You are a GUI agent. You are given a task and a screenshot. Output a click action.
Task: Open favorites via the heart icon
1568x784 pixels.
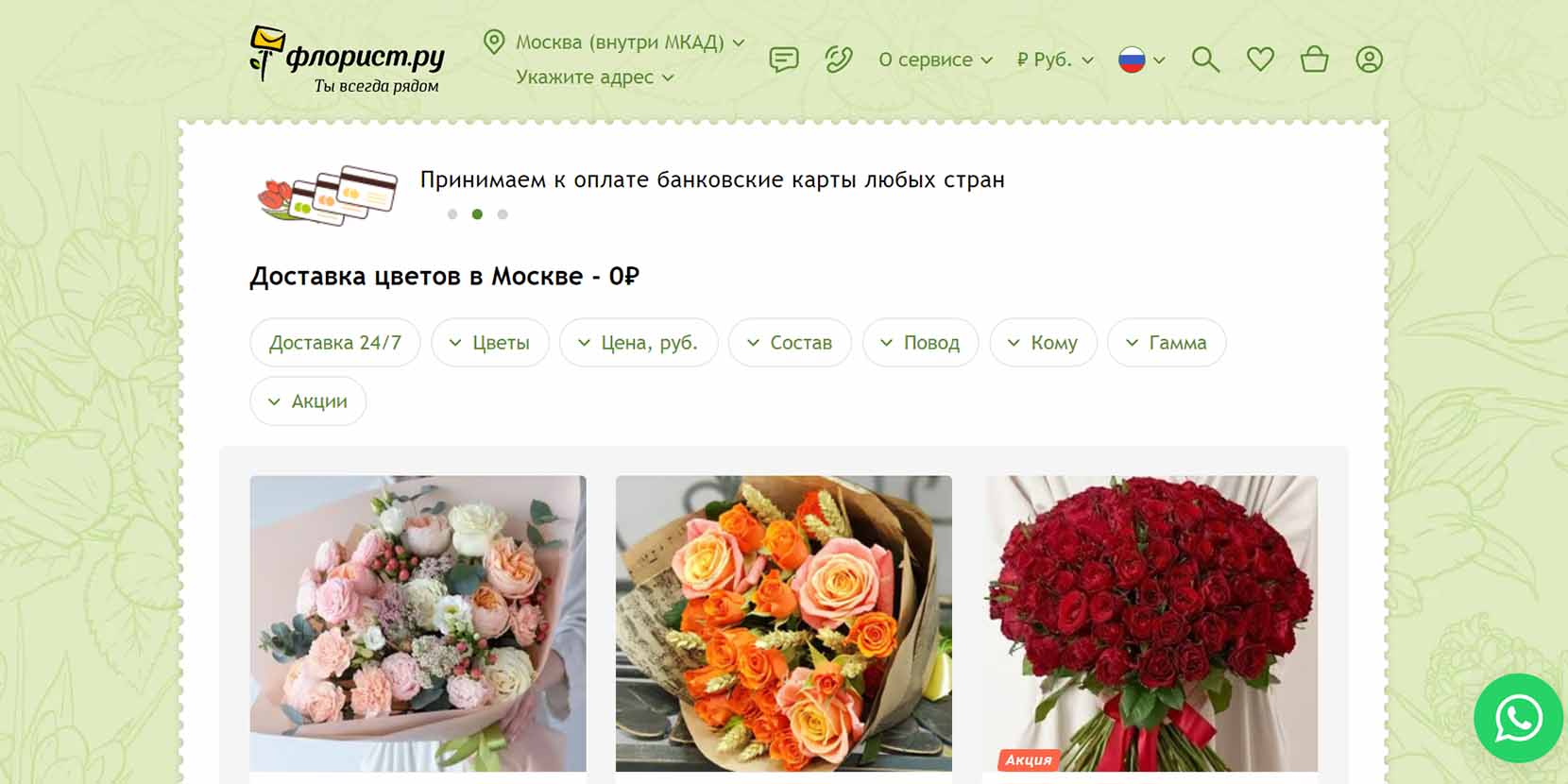point(1260,60)
